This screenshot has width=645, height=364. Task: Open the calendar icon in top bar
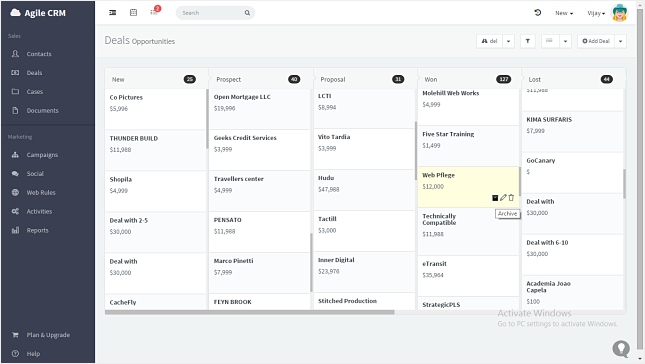pyautogui.click(x=133, y=13)
